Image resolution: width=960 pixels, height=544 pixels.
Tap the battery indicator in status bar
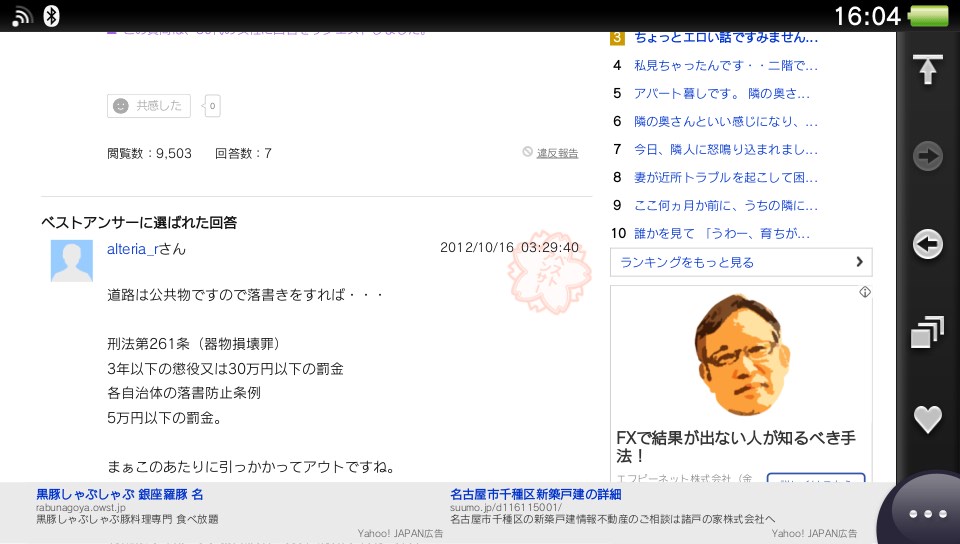point(929,16)
